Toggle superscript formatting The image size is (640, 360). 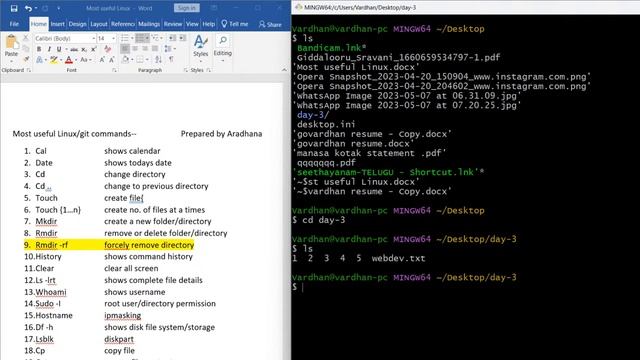[x=93, y=49]
